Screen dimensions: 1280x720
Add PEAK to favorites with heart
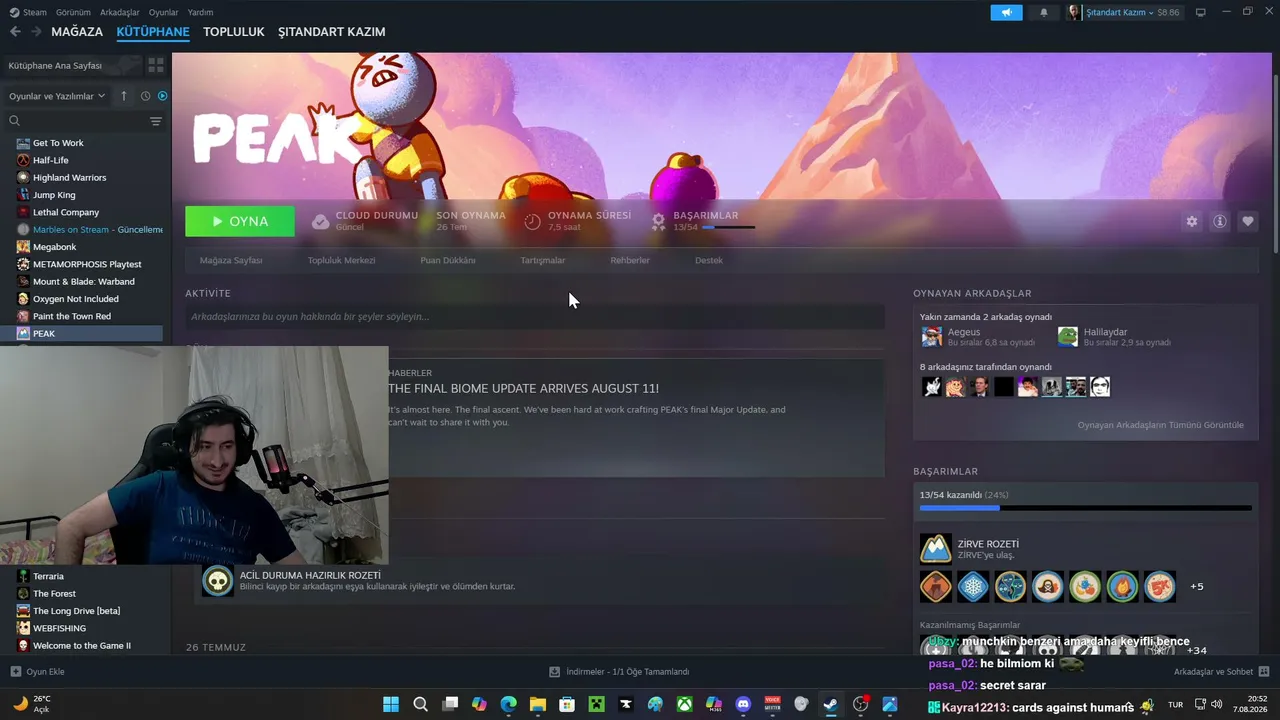1248,221
